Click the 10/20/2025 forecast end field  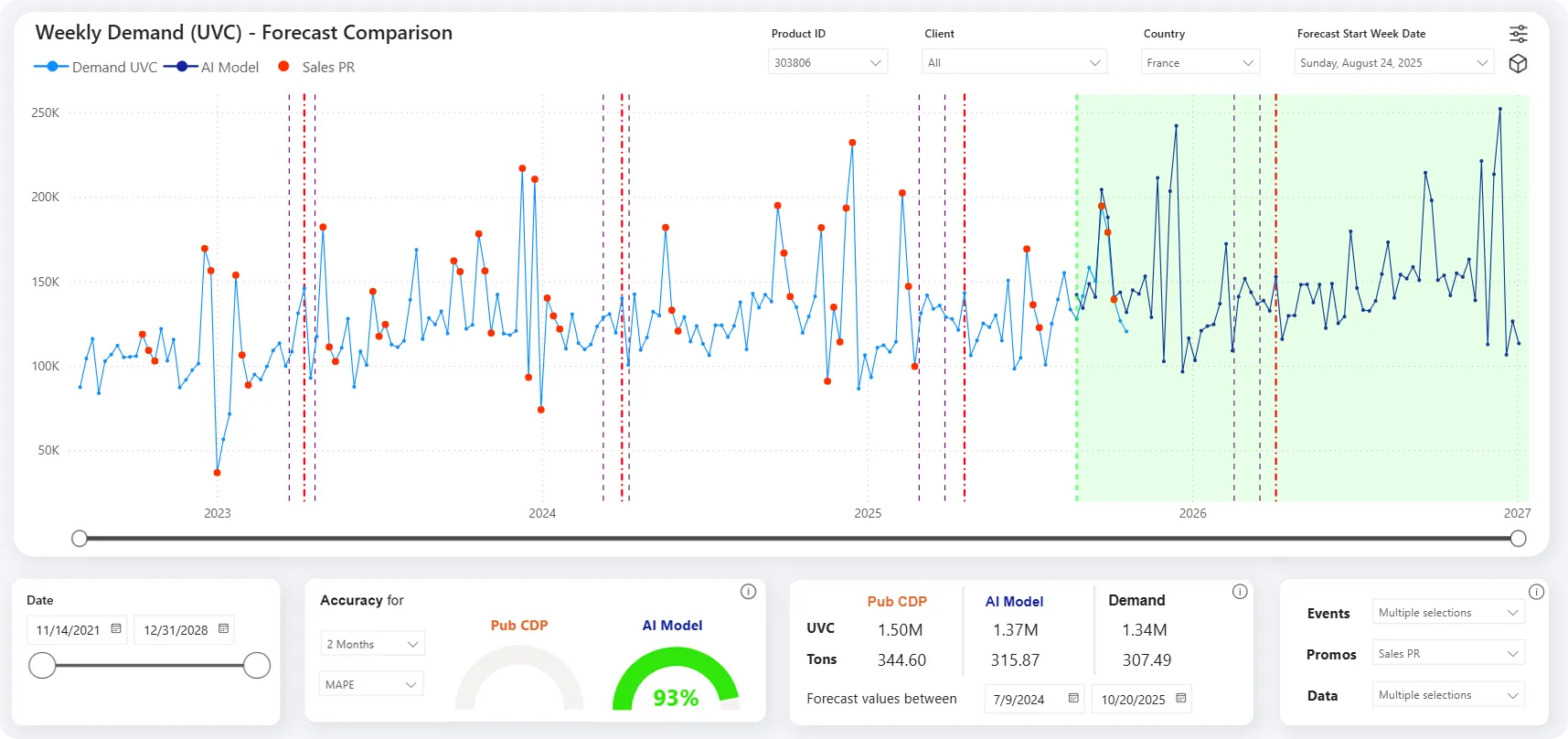(x=1142, y=699)
